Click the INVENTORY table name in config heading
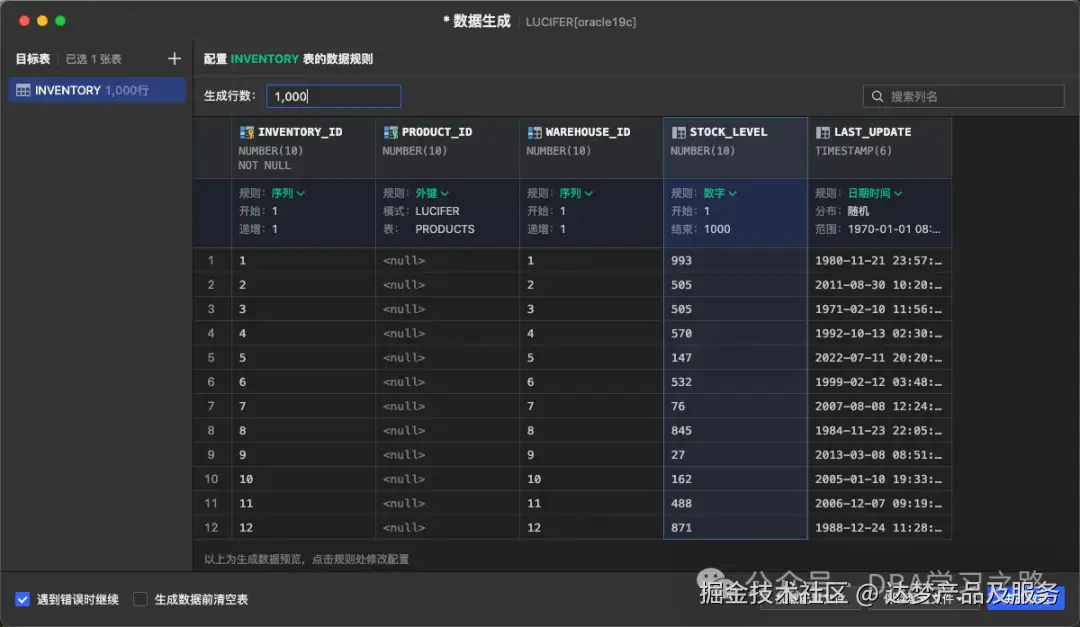The image size is (1080, 627). click(x=264, y=59)
